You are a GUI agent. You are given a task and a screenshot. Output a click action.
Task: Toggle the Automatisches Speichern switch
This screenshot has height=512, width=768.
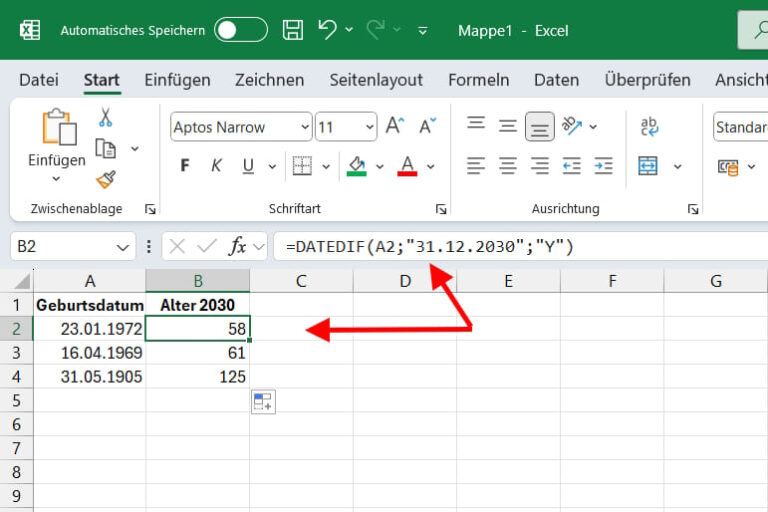[240, 30]
